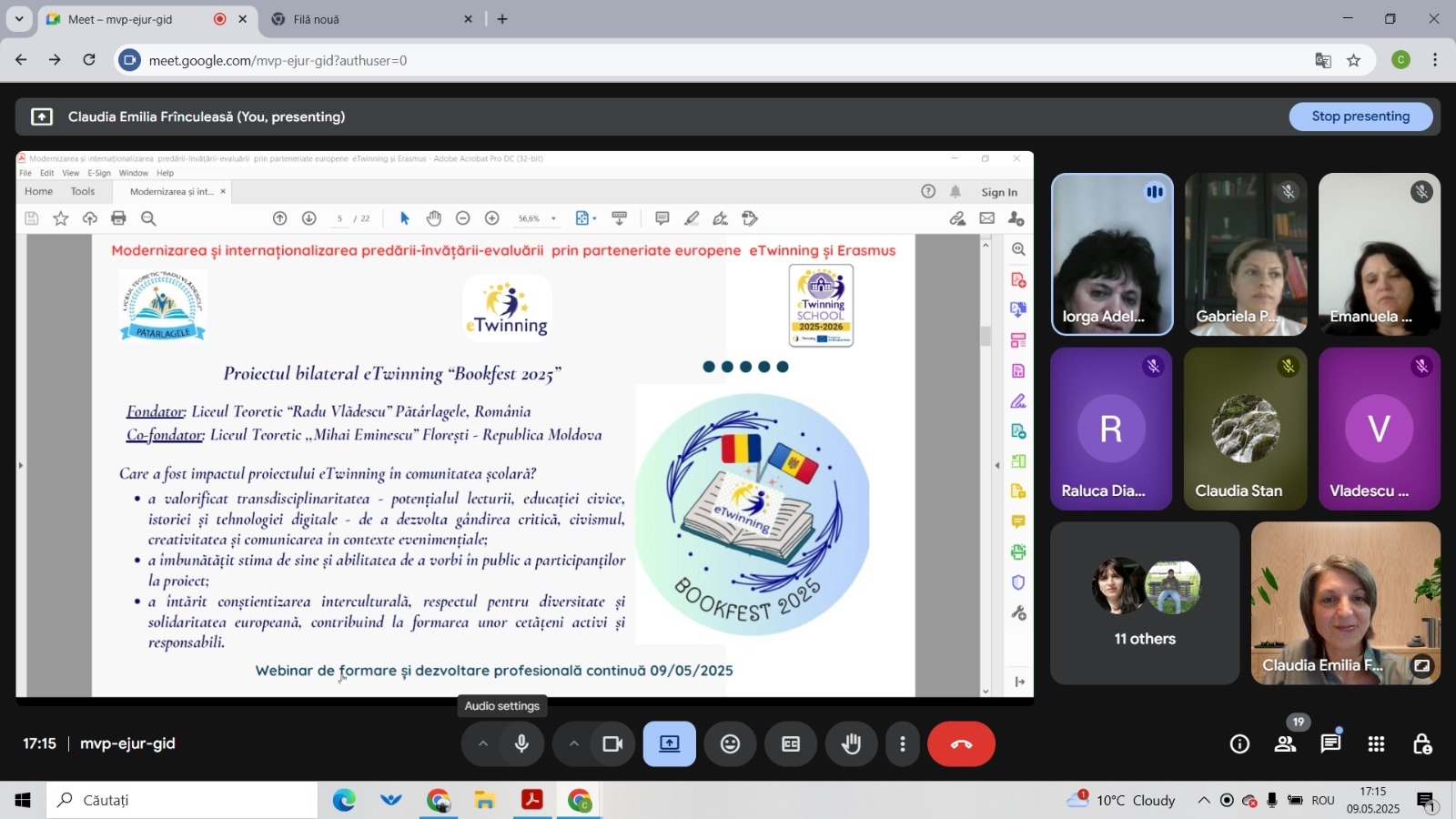Click Acrobat Save icon in shared window
This screenshot has width=1456, height=819.
(x=31, y=218)
